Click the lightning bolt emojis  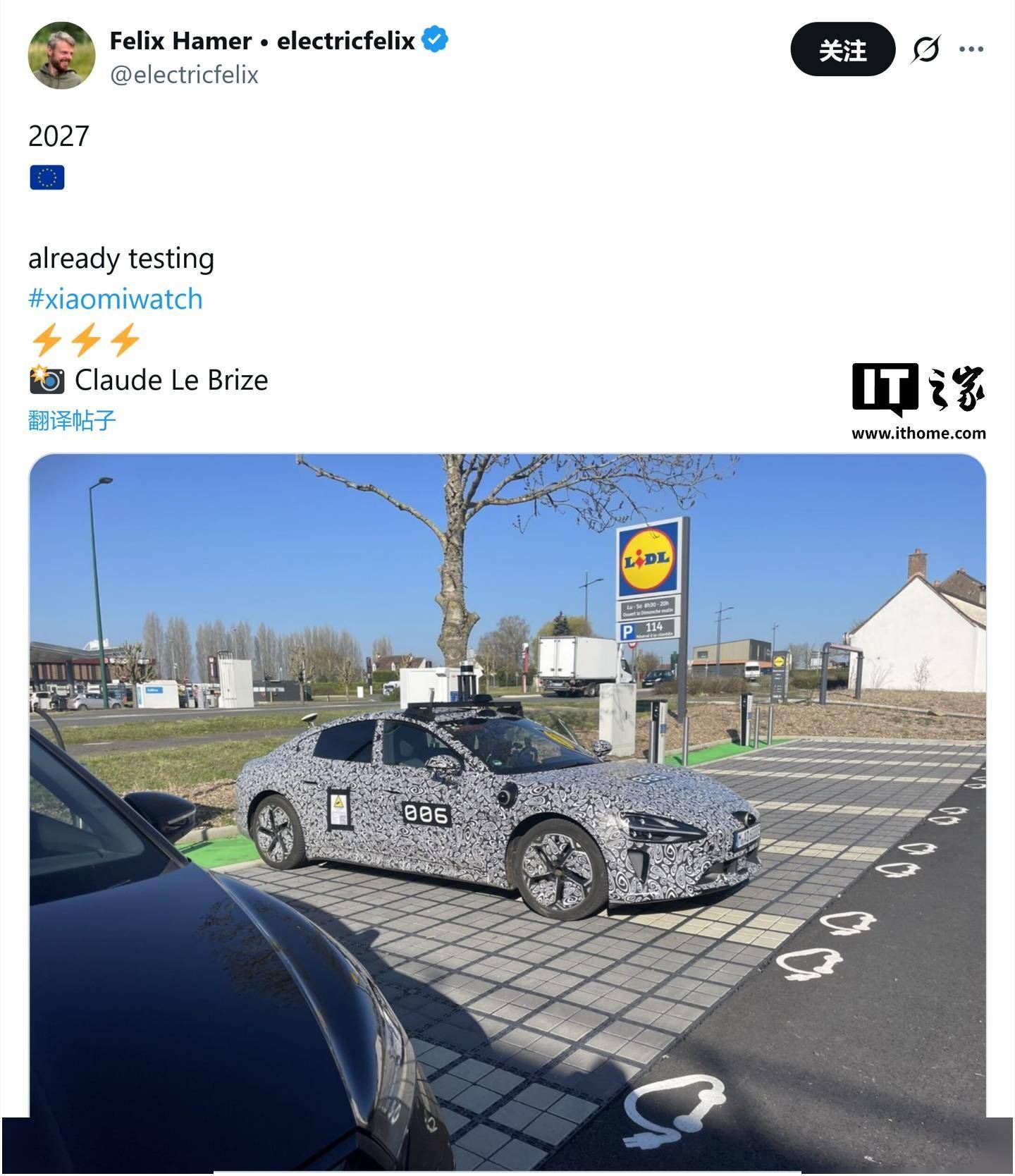click(x=86, y=340)
